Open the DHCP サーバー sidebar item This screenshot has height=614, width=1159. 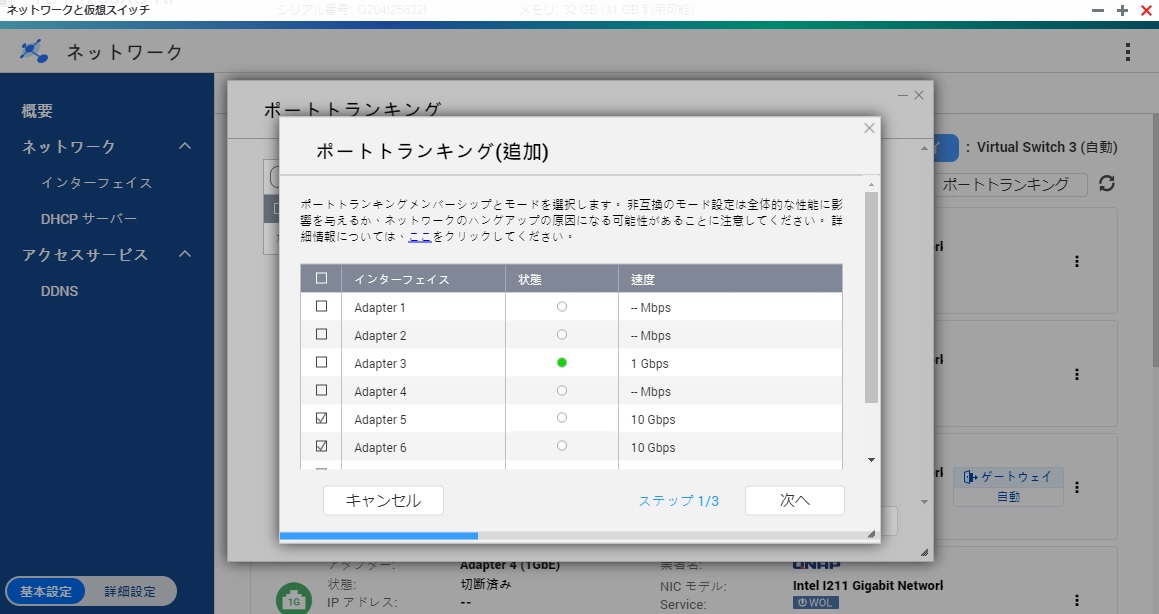point(89,219)
